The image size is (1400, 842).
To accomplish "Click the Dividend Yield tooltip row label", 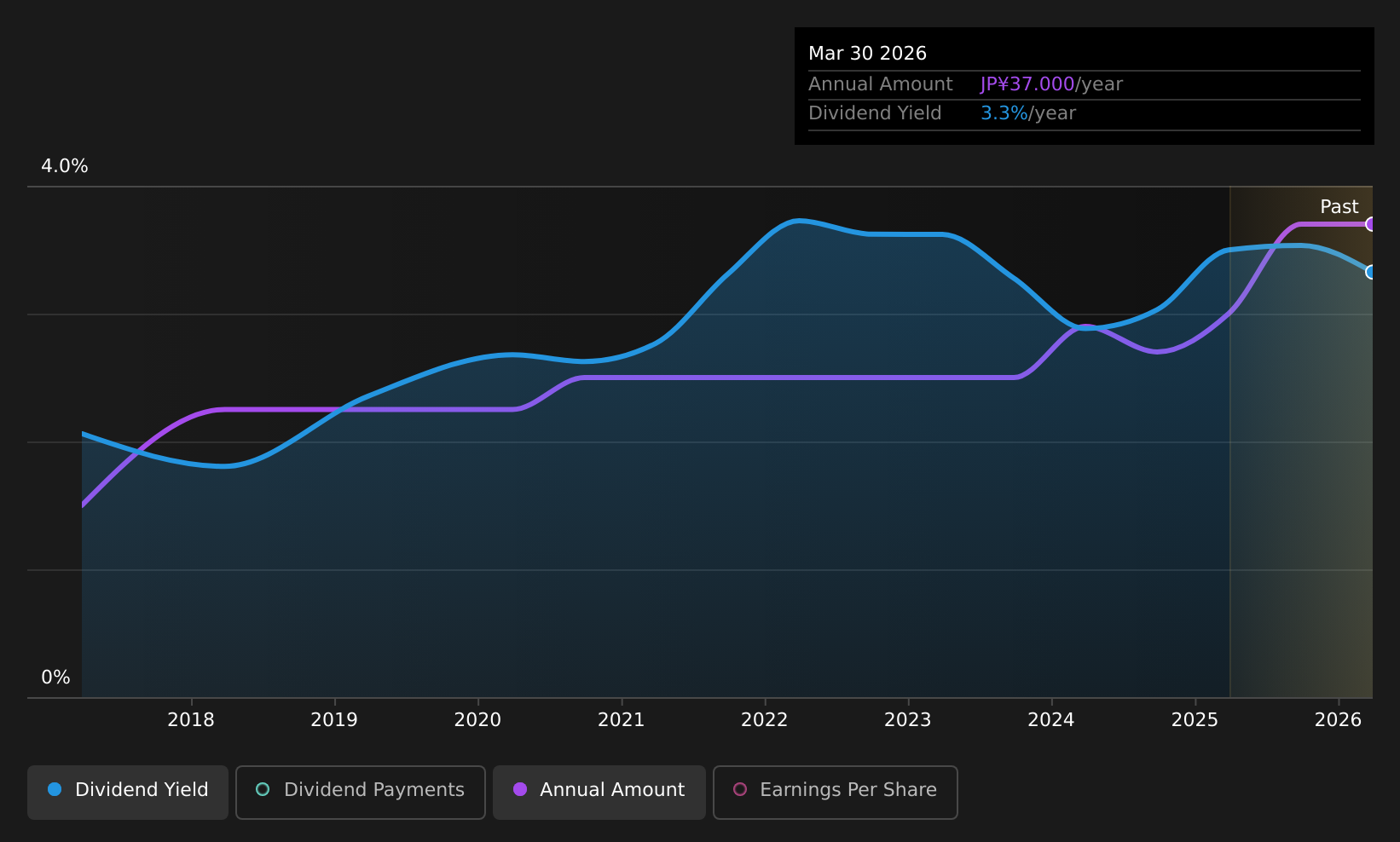I will (875, 113).
